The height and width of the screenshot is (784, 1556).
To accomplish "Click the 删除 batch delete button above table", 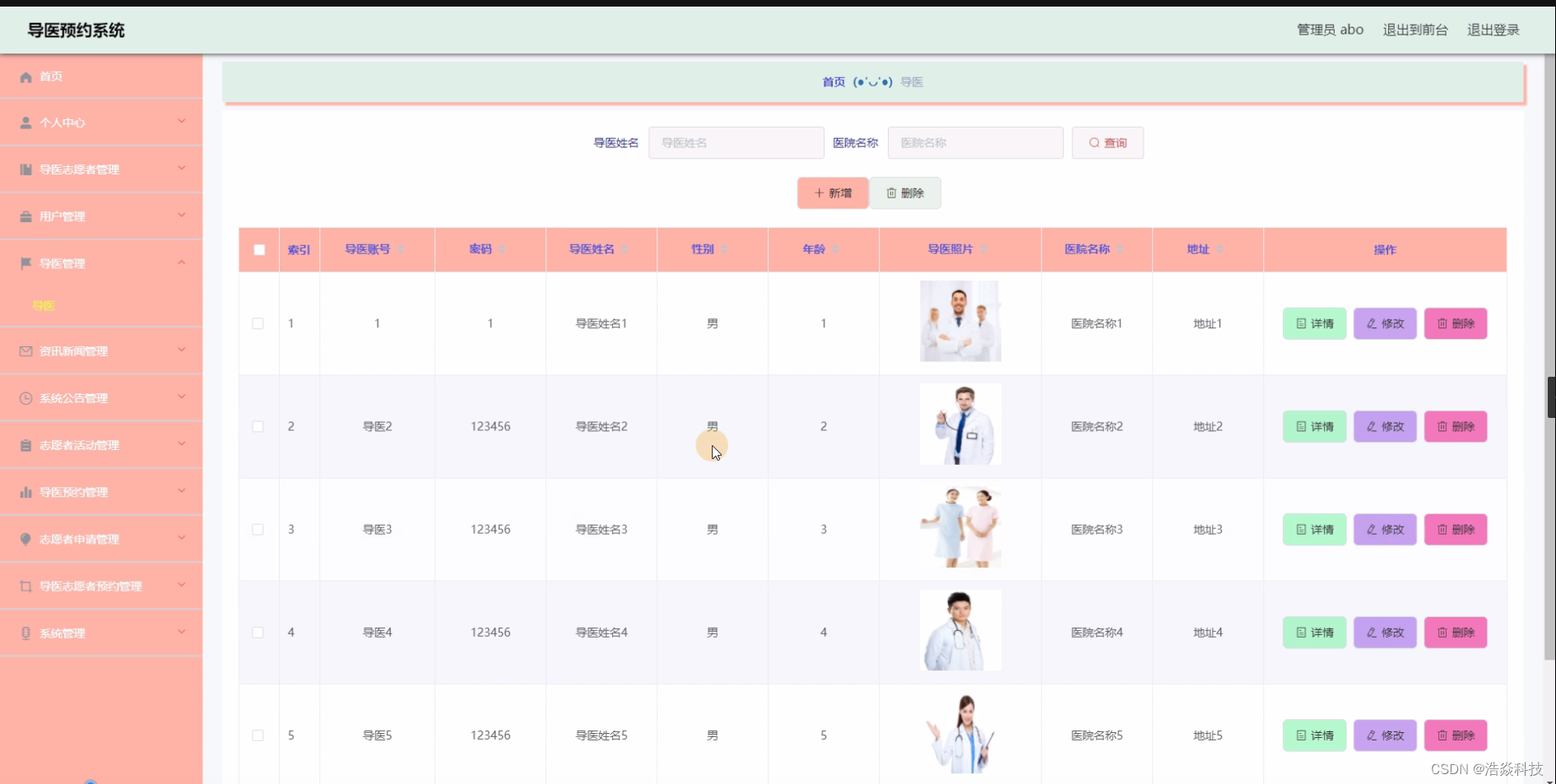I will pyautogui.click(x=905, y=193).
